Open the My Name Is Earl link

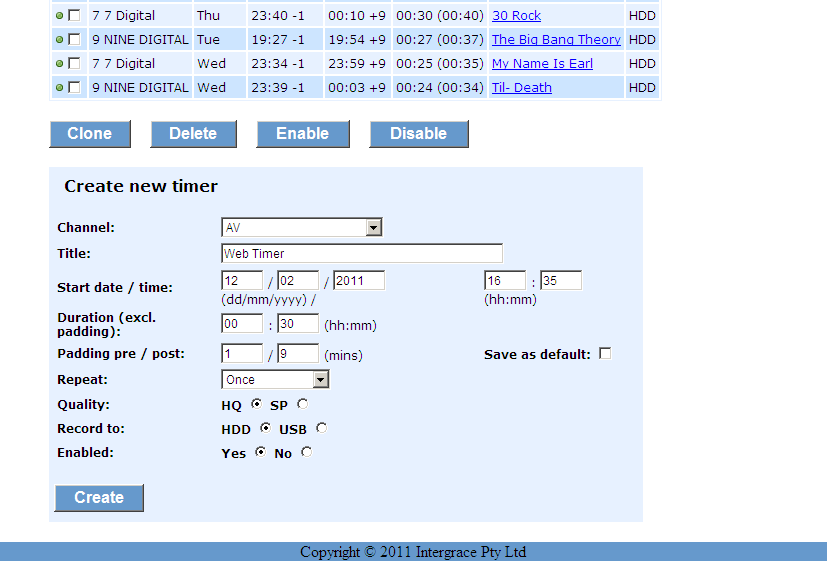click(x=542, y=64)
